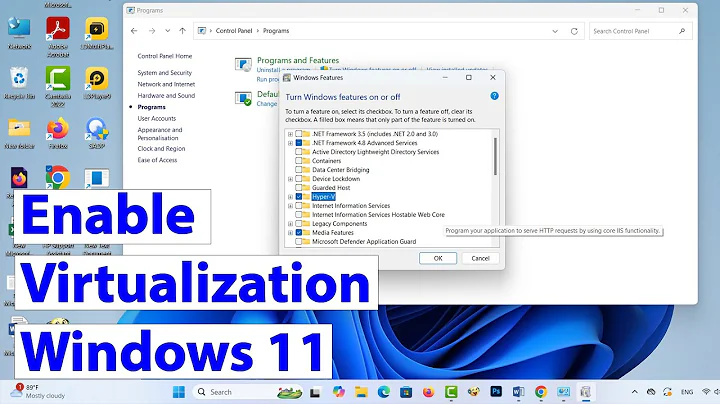Select the Firefox desktop shortcut

58,133
